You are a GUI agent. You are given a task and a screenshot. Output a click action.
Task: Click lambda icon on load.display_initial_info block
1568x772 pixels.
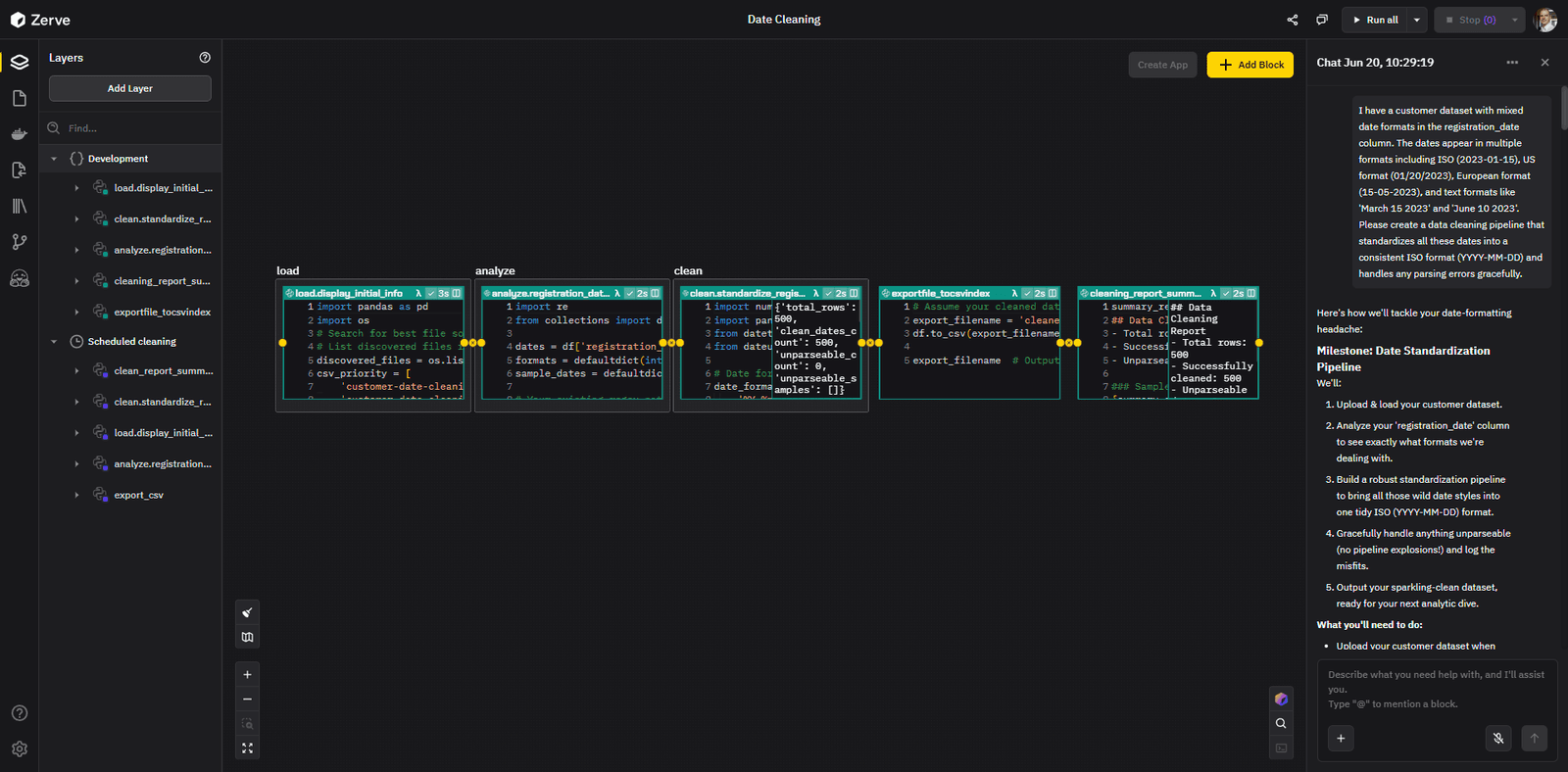(x=418, y=293)
